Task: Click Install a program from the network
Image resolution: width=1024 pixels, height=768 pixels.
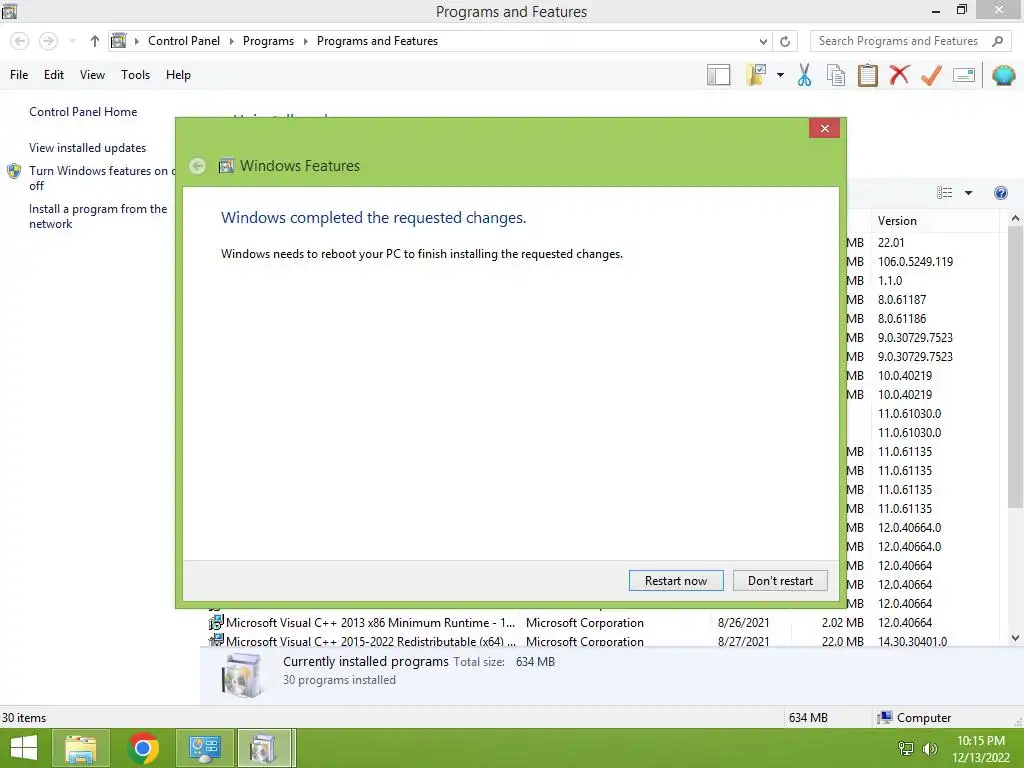Action: 98,216
